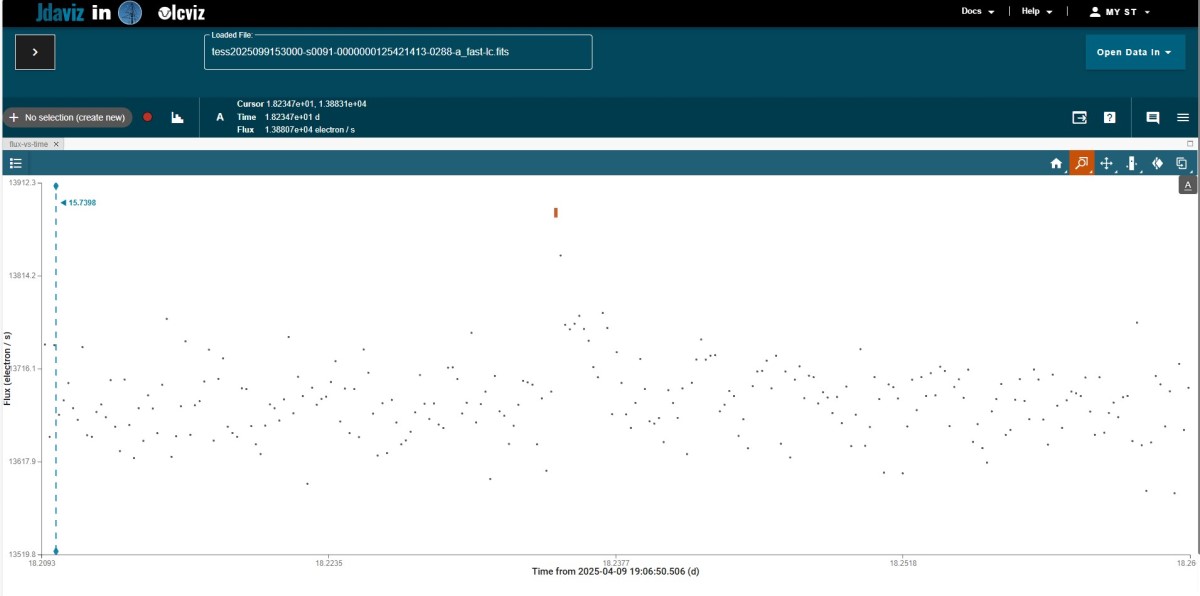Toggle the layer A legend badge
Viewport: 1200px width, 596px height.
(1188, 186)
